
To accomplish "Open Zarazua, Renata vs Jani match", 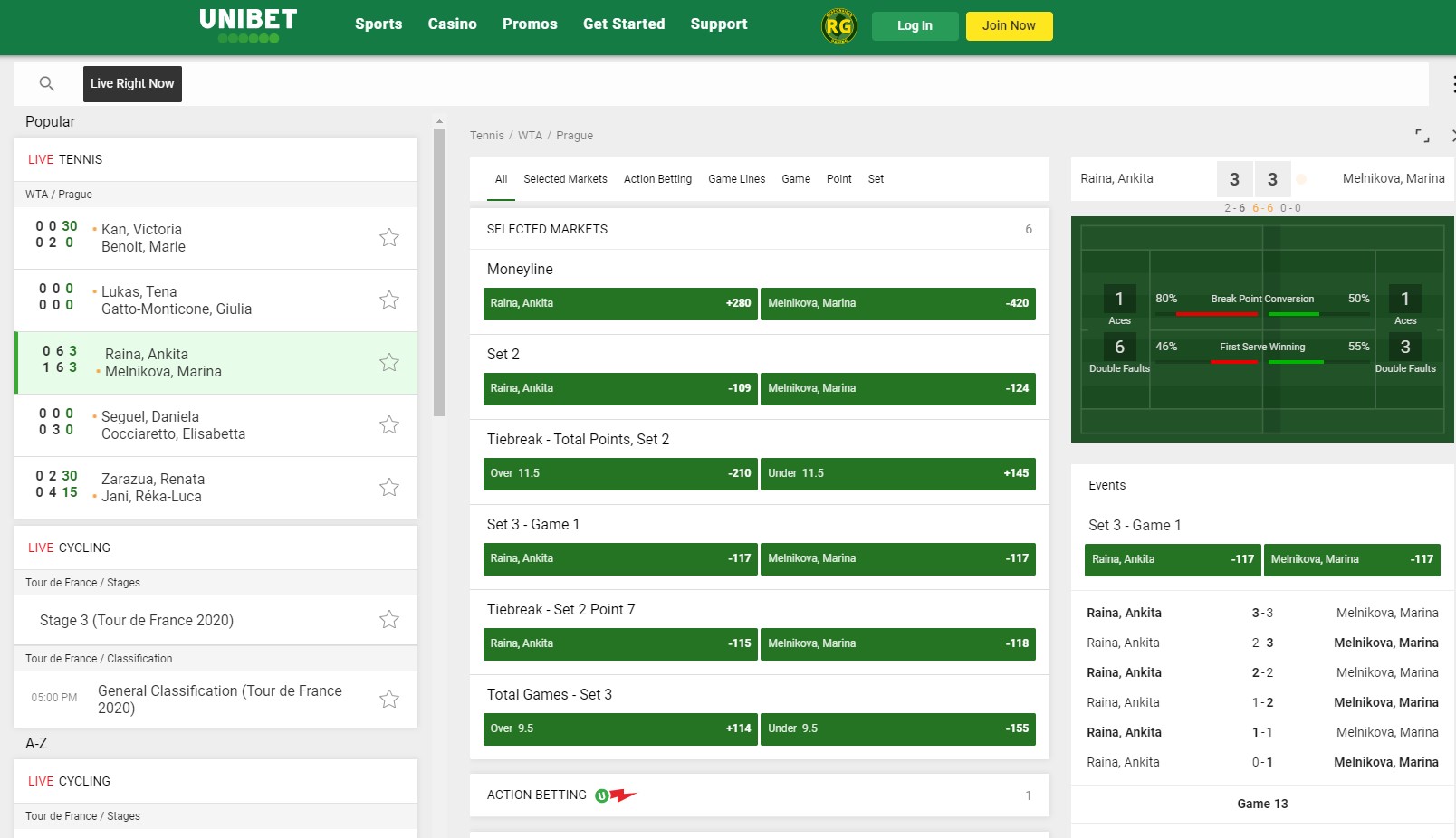I will [x=216, y=488].
